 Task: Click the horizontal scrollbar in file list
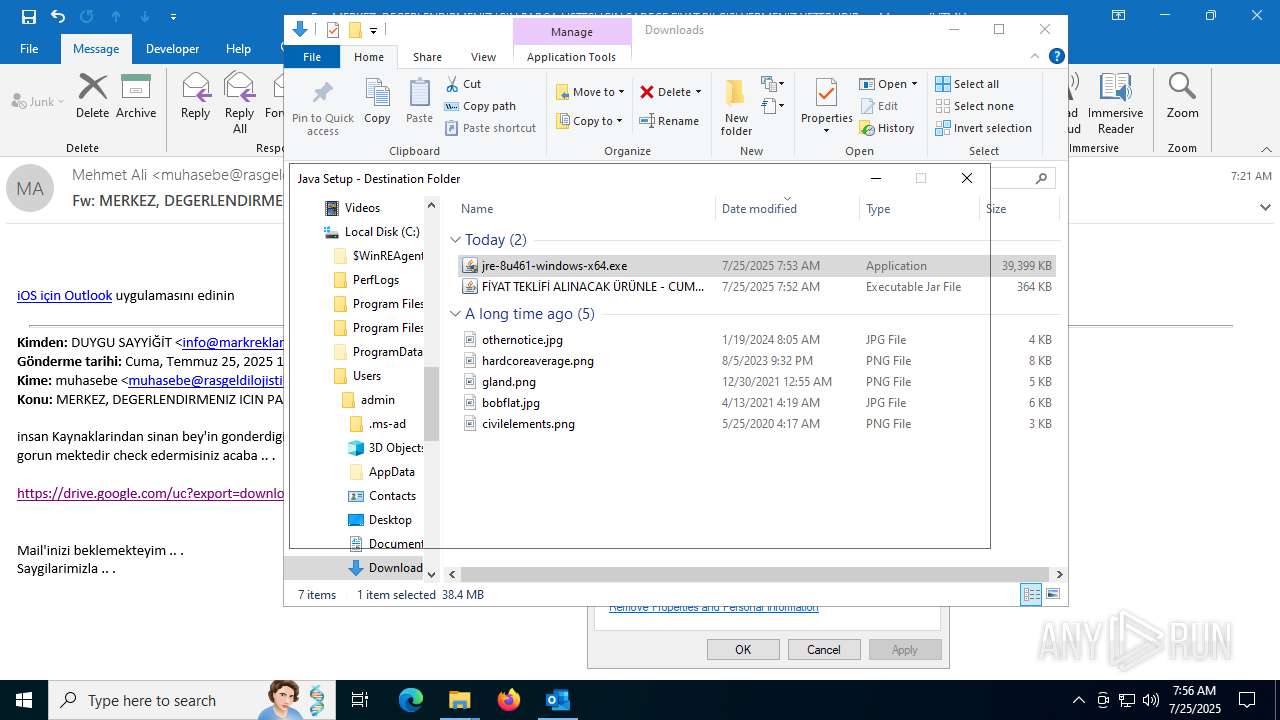click(x=755, y=575)
